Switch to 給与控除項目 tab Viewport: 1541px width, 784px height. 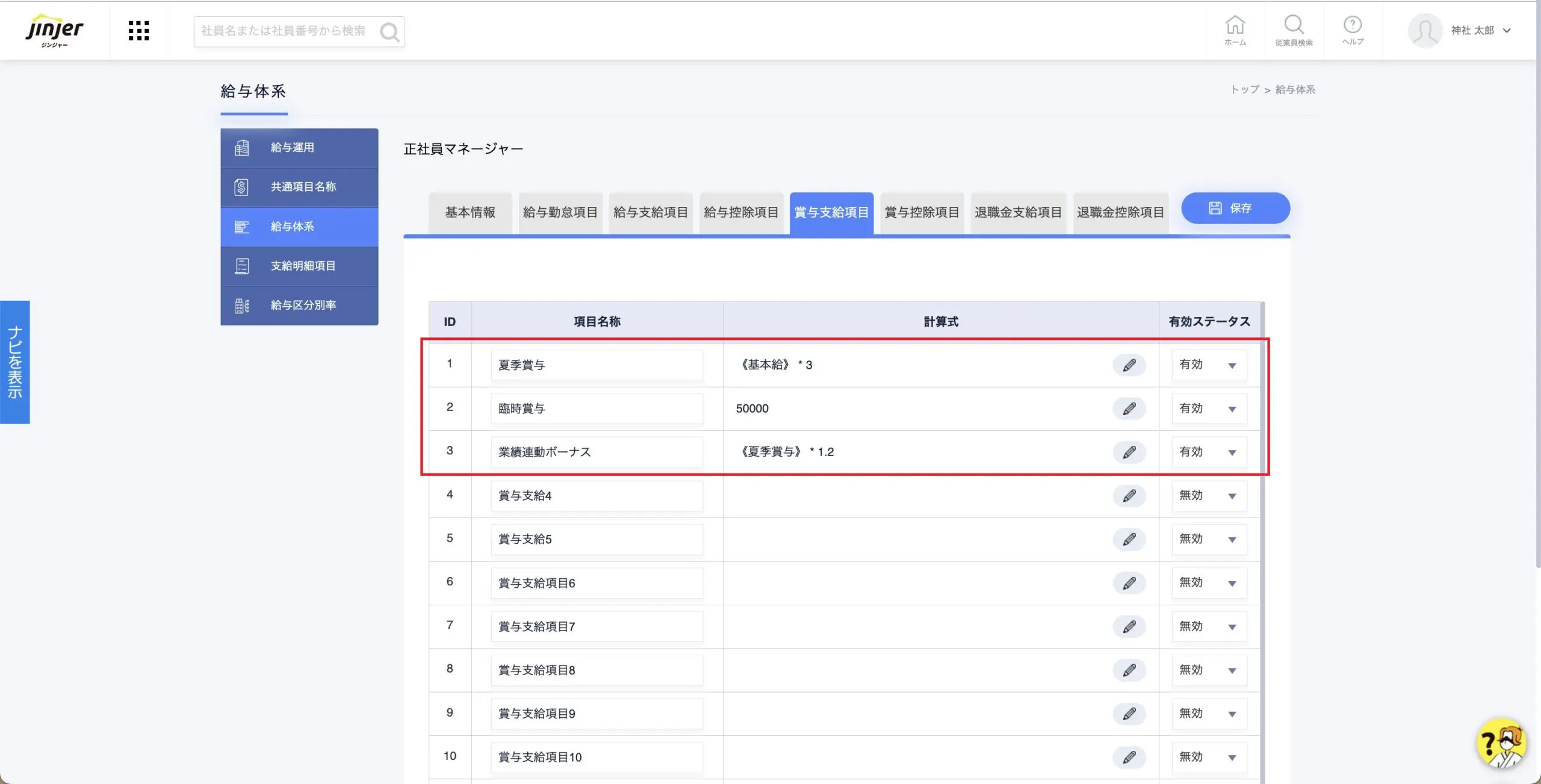740,212
